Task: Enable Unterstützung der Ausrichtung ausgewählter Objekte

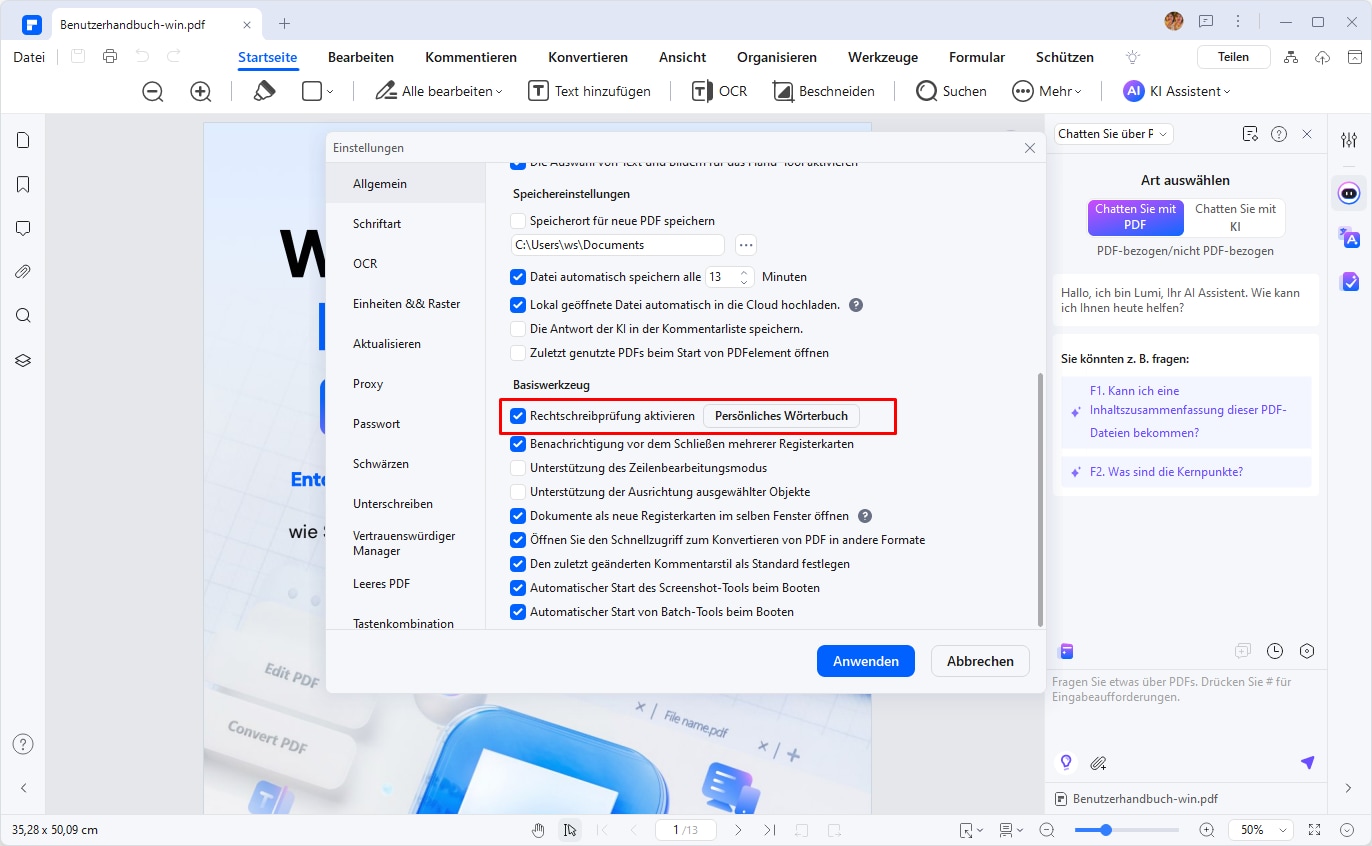Action: [x=518, y=492]
